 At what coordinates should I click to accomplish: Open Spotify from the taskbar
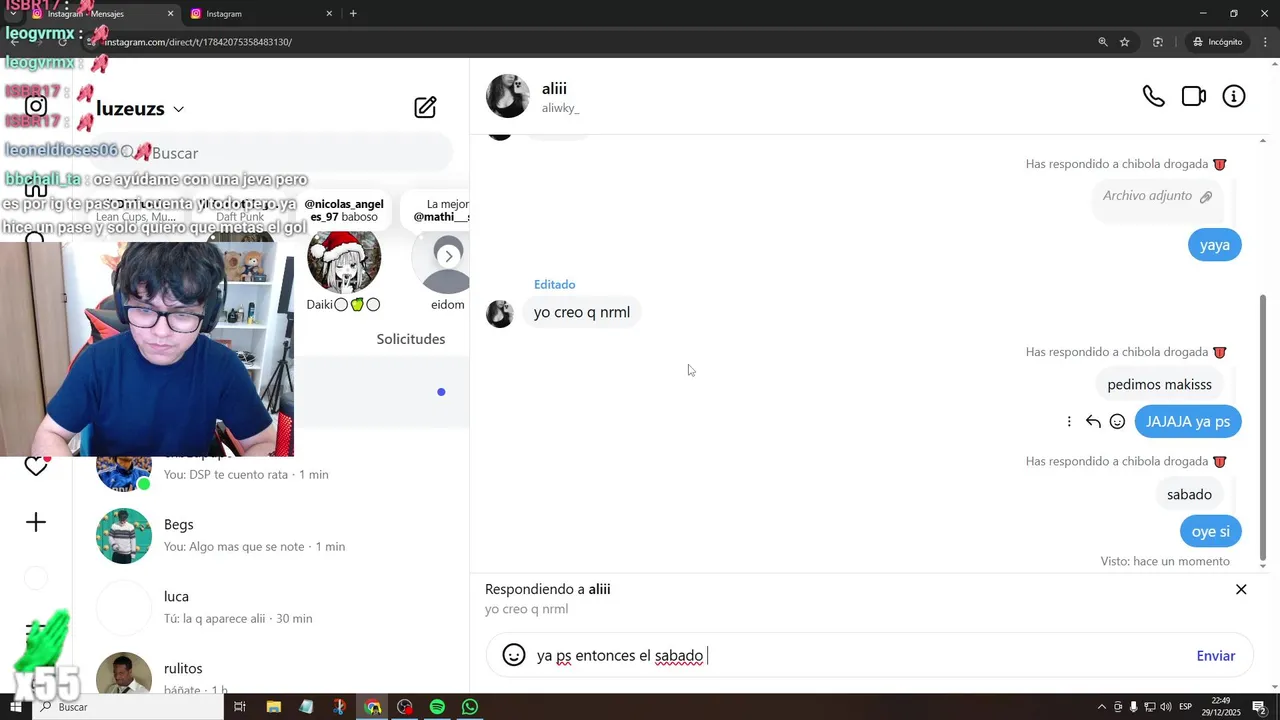pos(437,707)
